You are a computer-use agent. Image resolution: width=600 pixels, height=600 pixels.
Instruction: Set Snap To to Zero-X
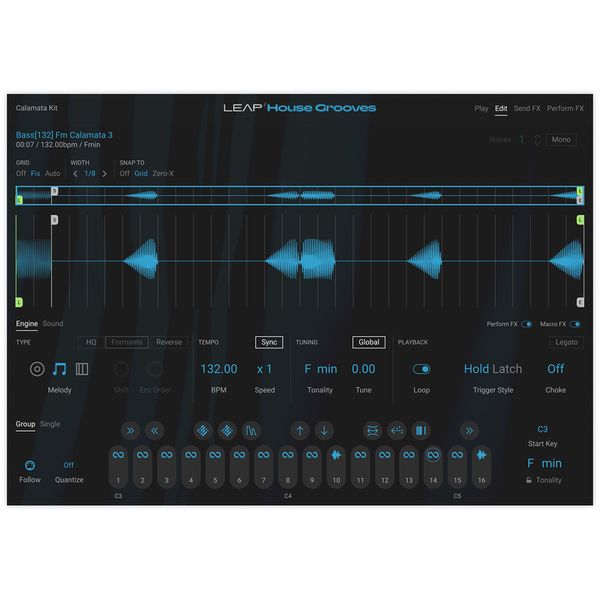click(x=163, y=173)
